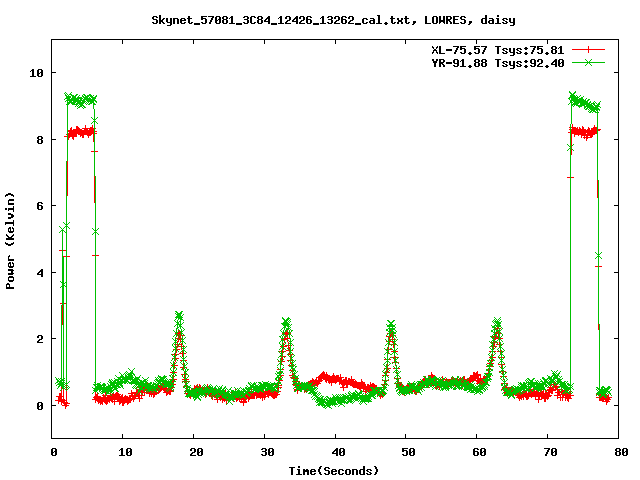The height and width of the screenshot is (480, 640).
Task: Click x-axis tick label 40
Action: coord(338,452)
